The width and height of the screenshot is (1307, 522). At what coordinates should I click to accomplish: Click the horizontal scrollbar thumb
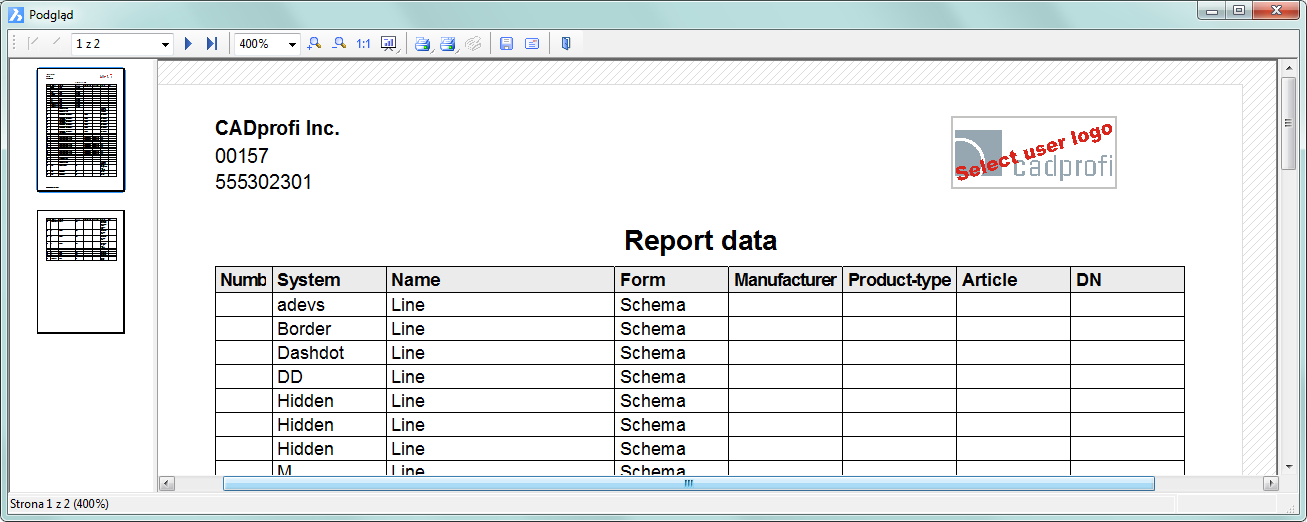click(688, 484)
